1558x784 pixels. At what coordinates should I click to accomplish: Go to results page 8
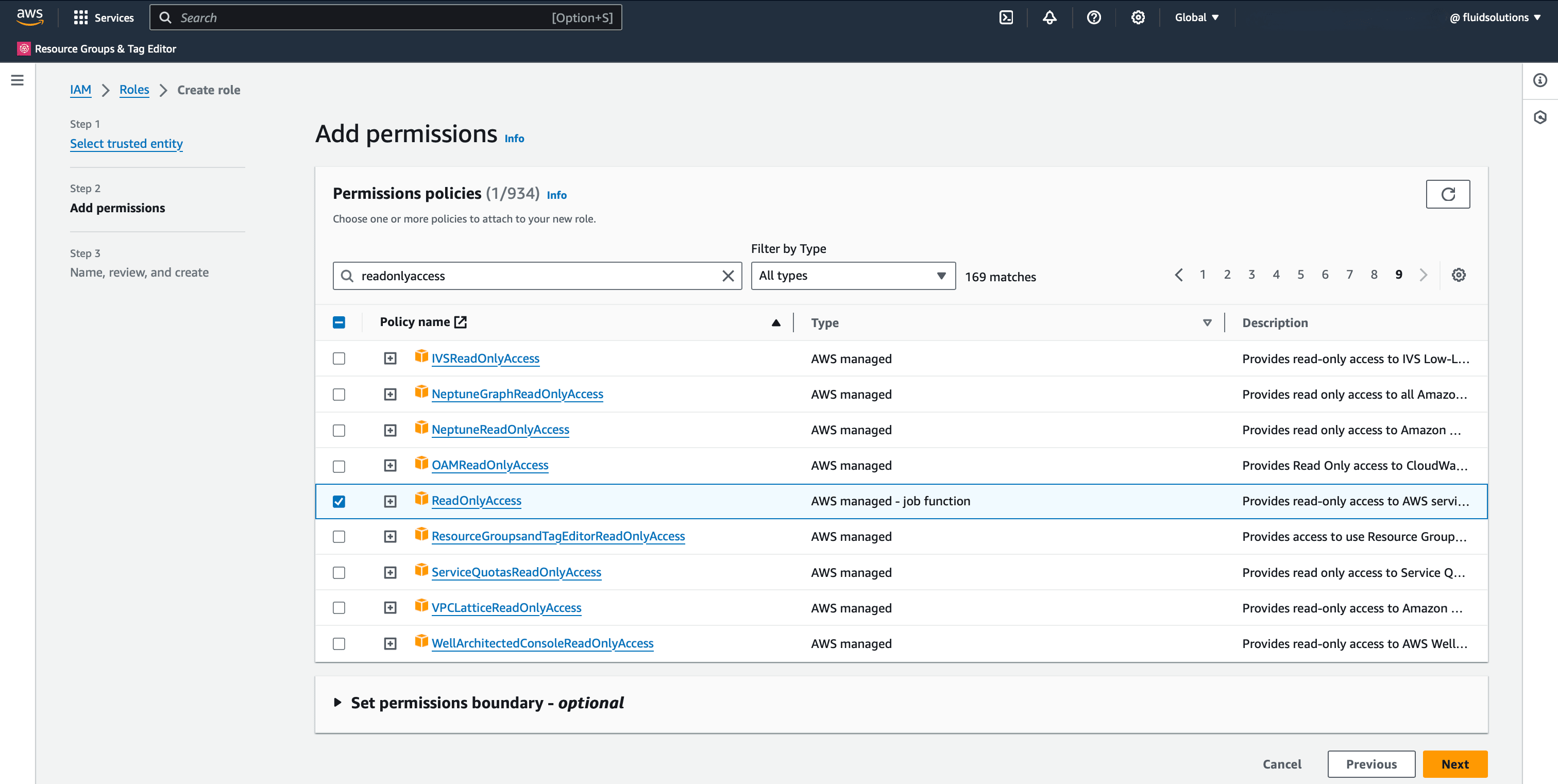click(1374, 275)
